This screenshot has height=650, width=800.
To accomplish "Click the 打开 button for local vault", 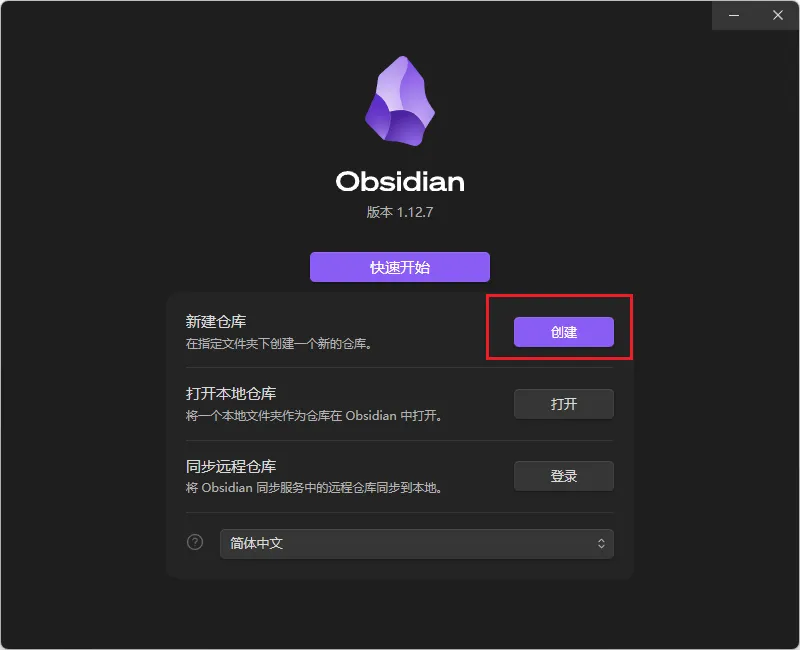I will coord(563,404).
